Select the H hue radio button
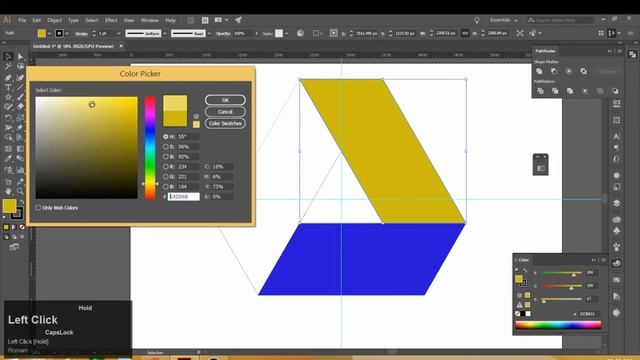The width and height of the screenshot is (640, 360). (x=166, y=136)
